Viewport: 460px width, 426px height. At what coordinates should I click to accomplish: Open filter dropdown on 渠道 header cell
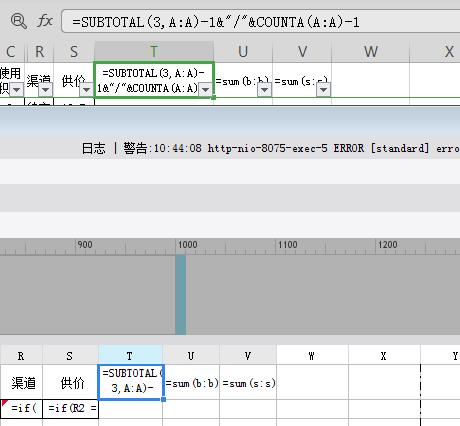click(x=46, y=90)
